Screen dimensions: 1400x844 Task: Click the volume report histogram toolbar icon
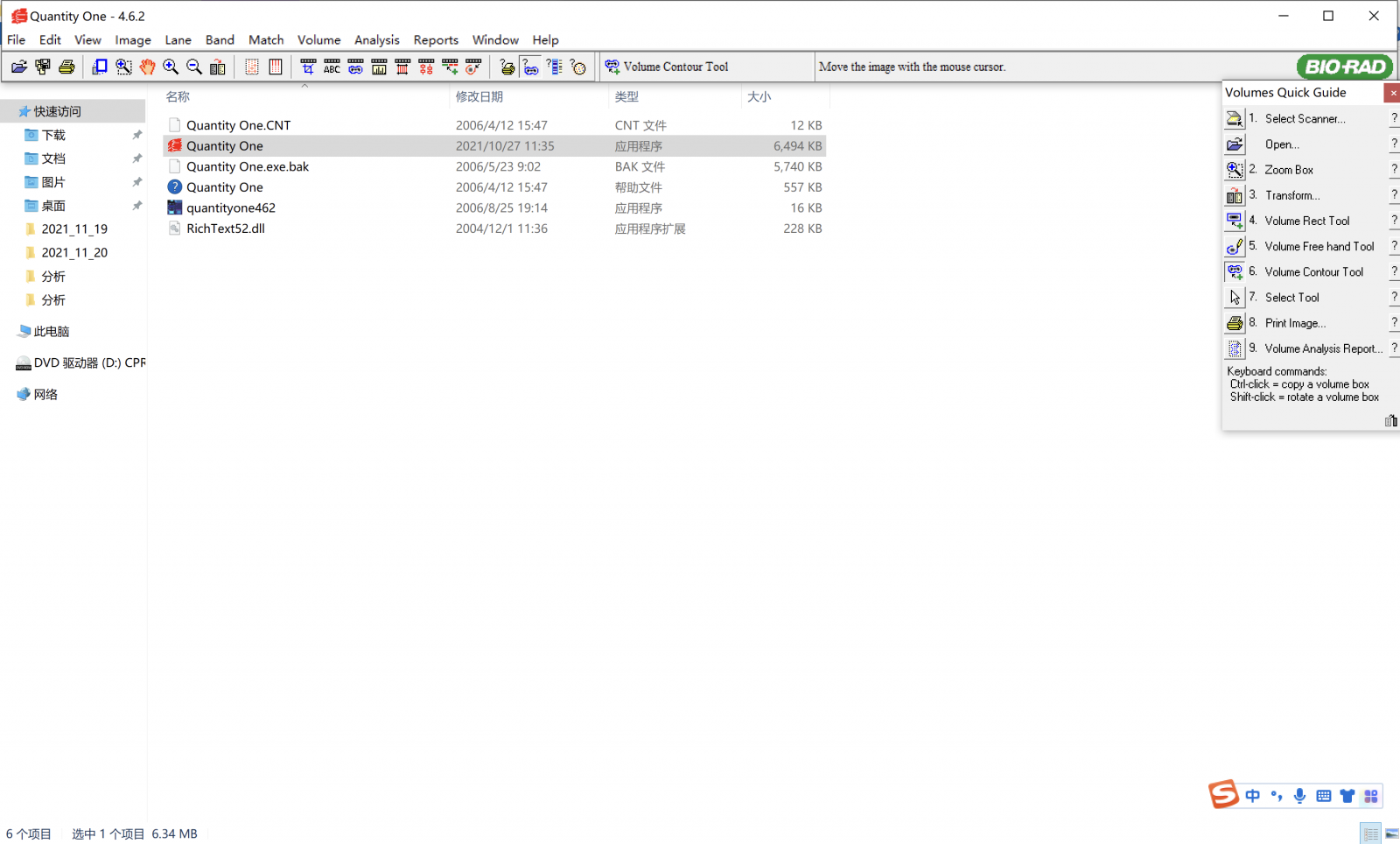[379, 67]
